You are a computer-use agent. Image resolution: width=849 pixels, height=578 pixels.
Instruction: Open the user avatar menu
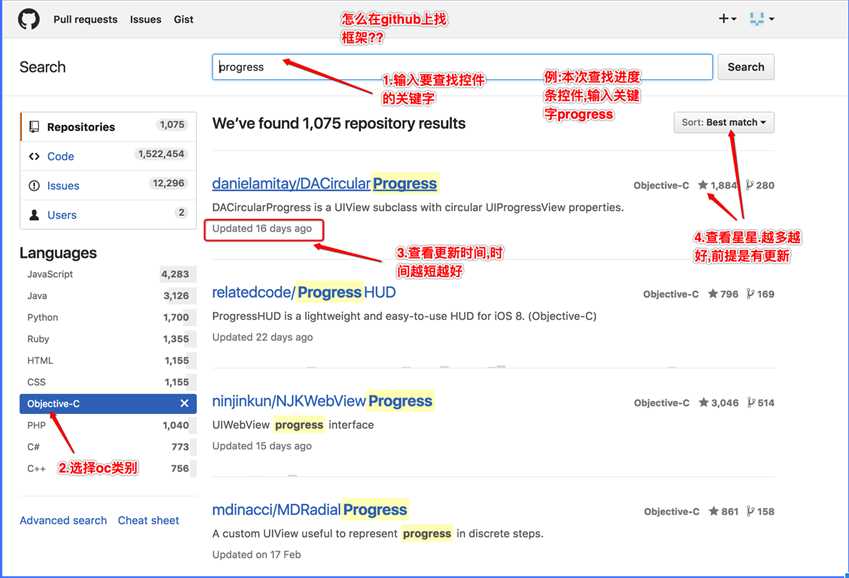coord(761,19)
